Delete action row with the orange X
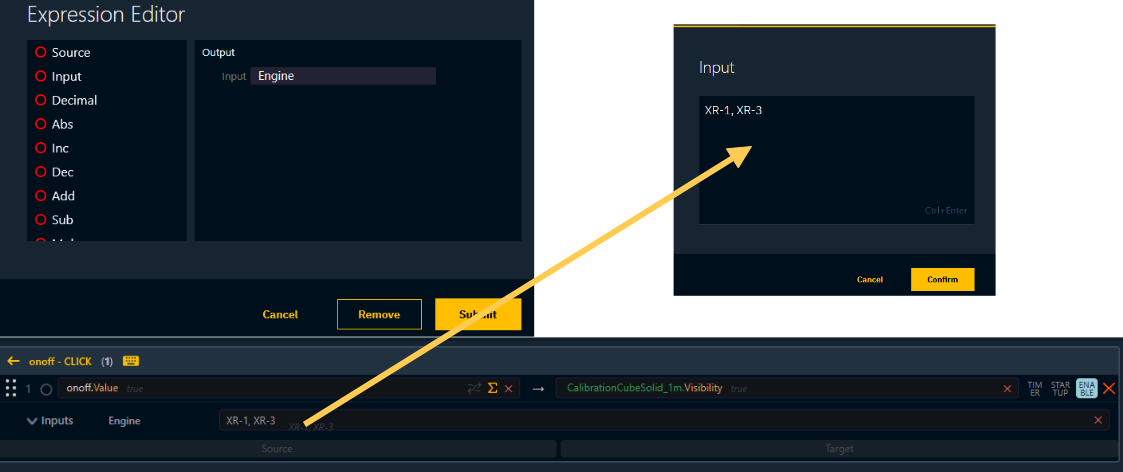The height and width of the screenshot is (472, 1123). coord(1109,388)
